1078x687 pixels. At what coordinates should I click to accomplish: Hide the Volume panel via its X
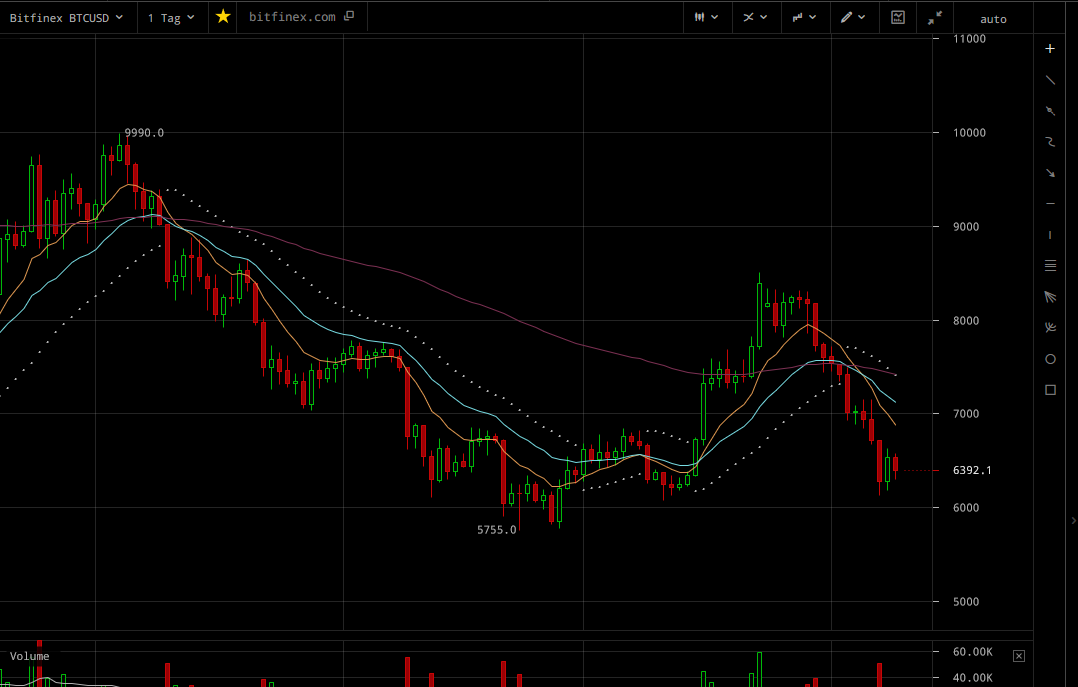click(1018, 655)
